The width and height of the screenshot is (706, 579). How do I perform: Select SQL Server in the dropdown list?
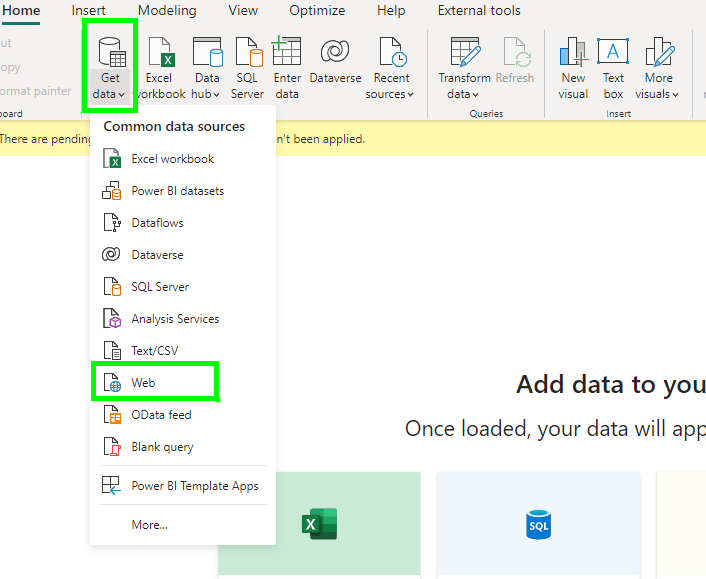point(183,287)
